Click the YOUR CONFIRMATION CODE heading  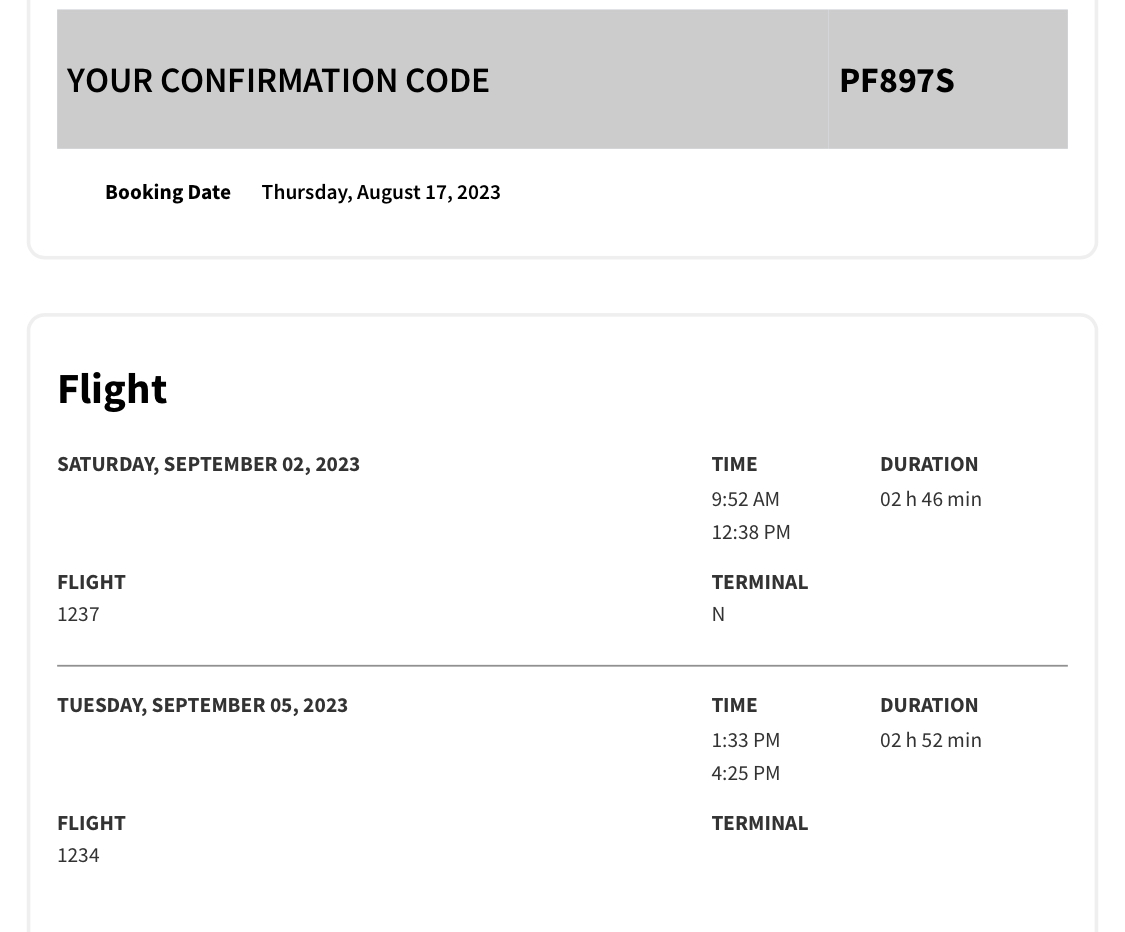coord(278,80)
